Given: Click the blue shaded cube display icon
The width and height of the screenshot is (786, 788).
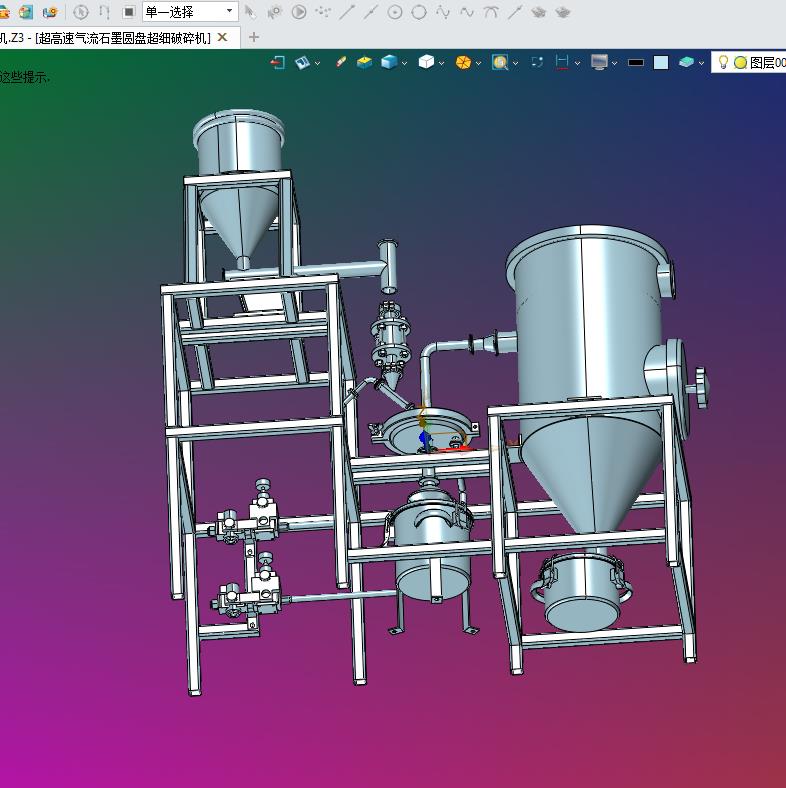Looking at the screenshot, I should pos(389,62).
